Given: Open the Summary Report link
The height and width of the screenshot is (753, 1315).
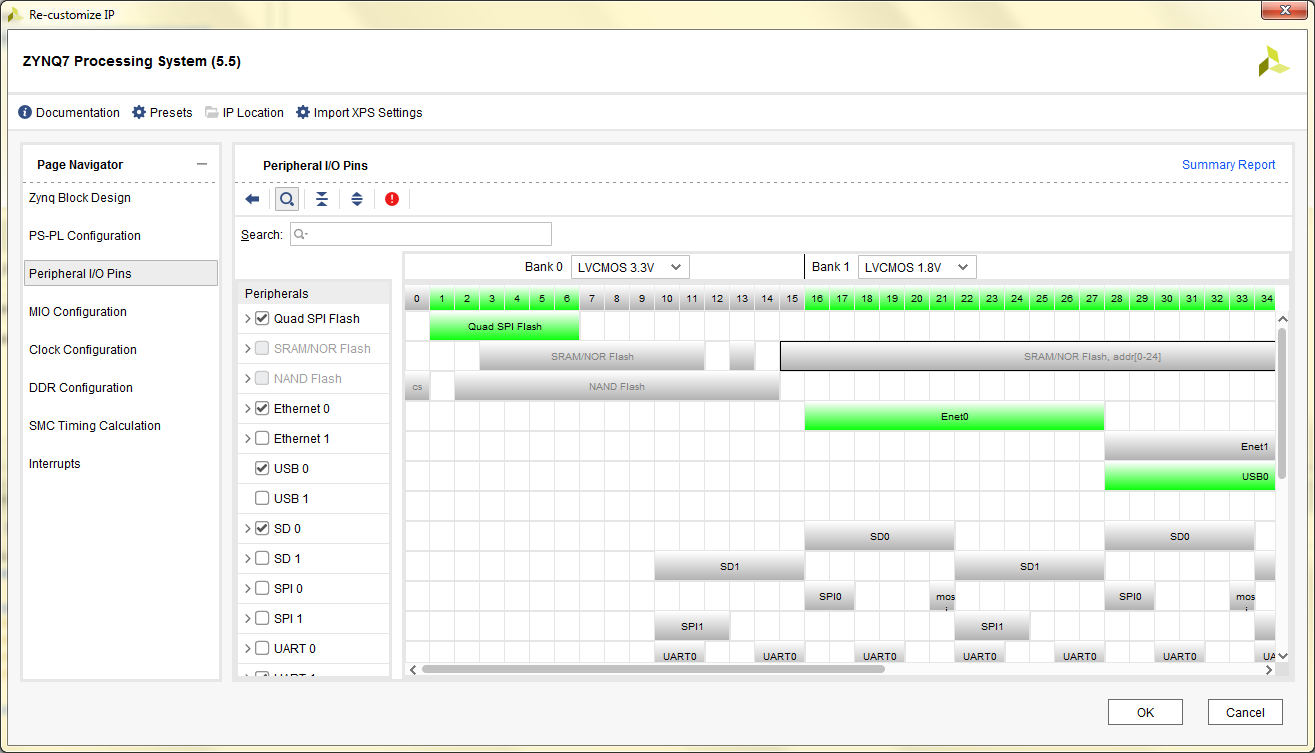Looking at the screenshot, I should tap(1229, 165).
